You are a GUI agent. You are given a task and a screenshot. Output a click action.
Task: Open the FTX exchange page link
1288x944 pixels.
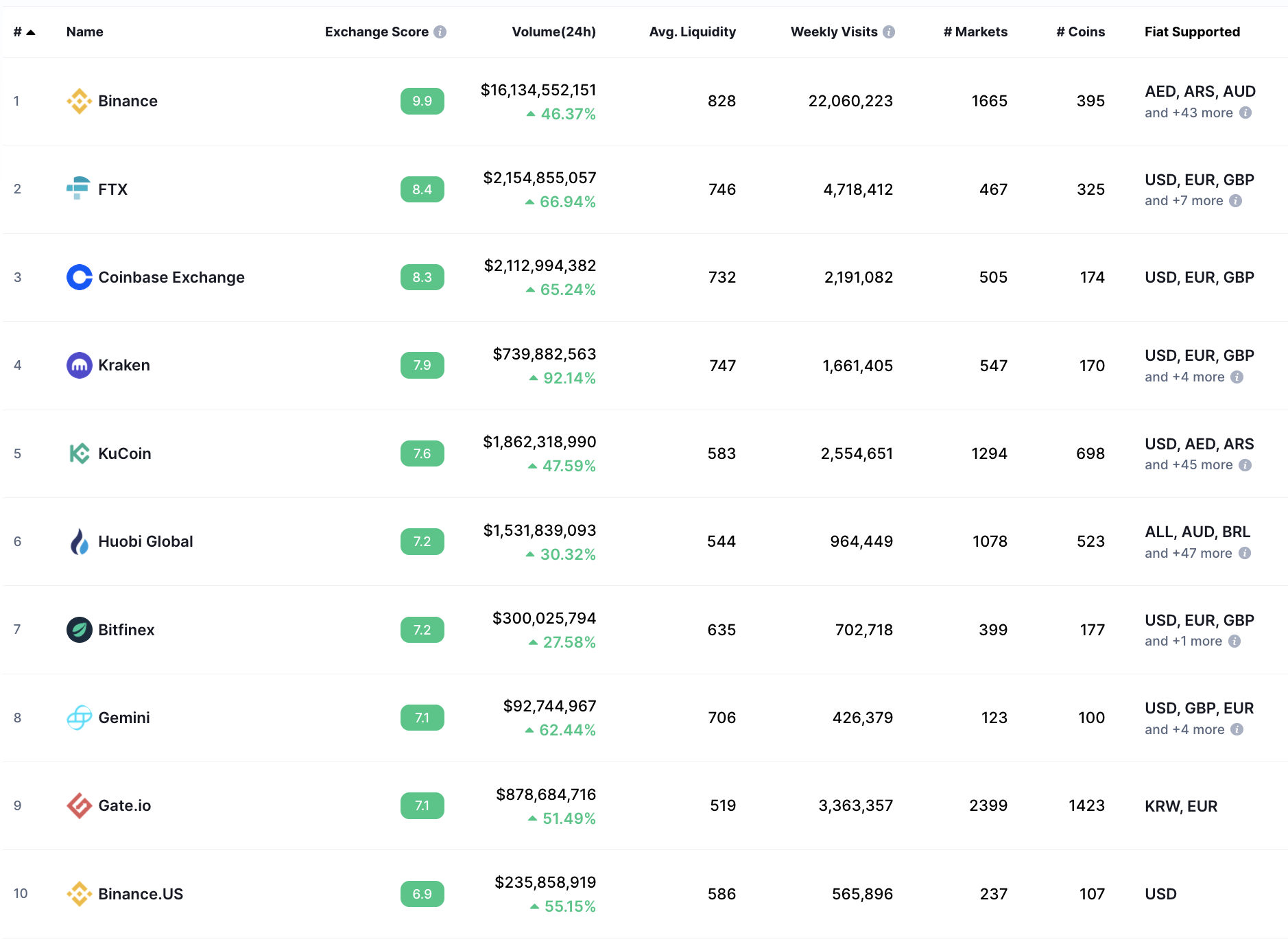click(113, 189)
